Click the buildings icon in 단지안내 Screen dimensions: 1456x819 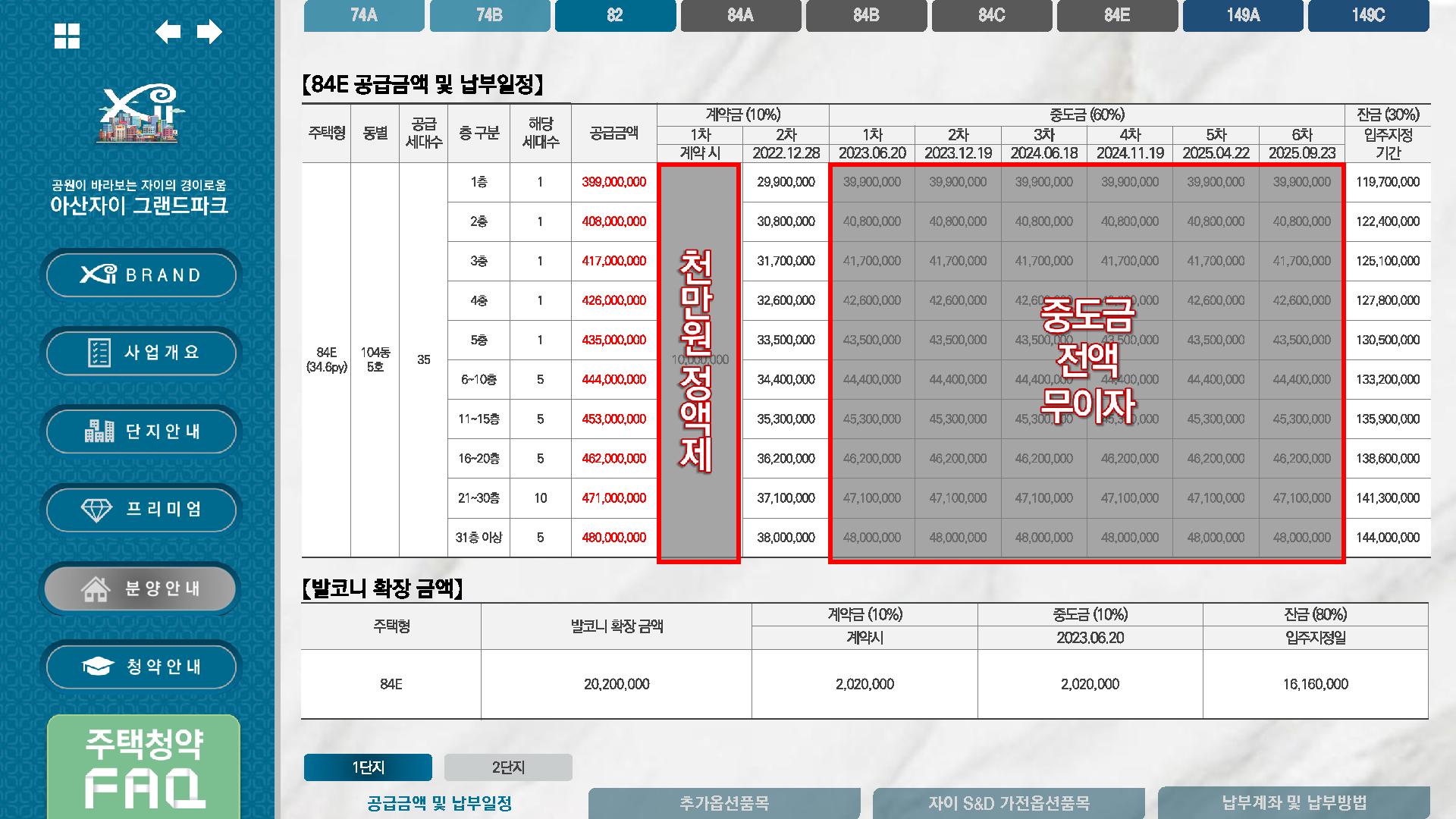99,431
